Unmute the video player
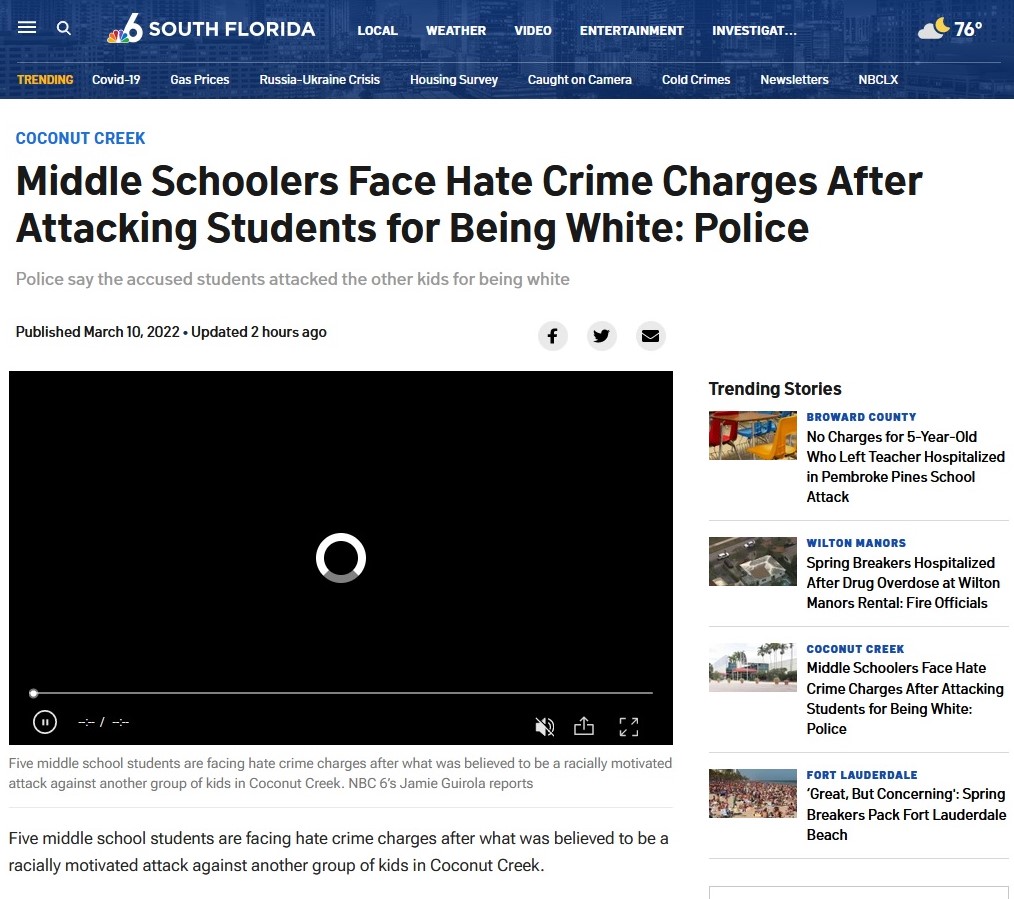 (x=545, y=726)
